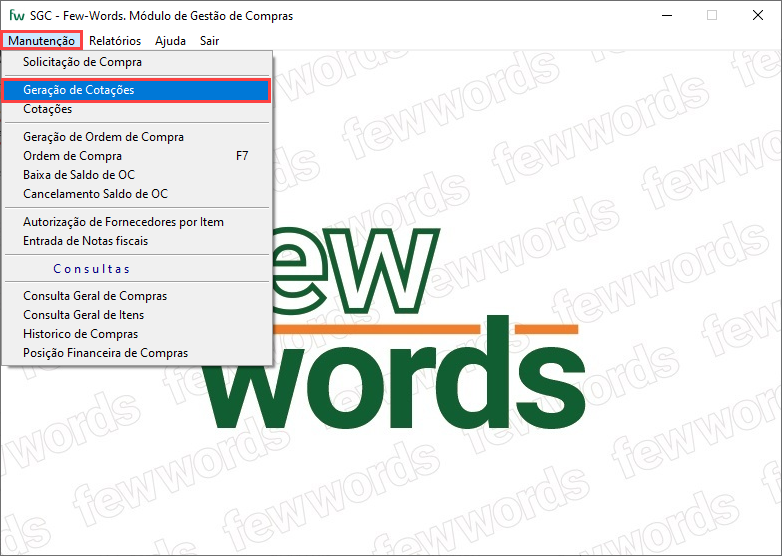
Task: Open Ordem de Compra (F7)
Action: coord(137,156)
